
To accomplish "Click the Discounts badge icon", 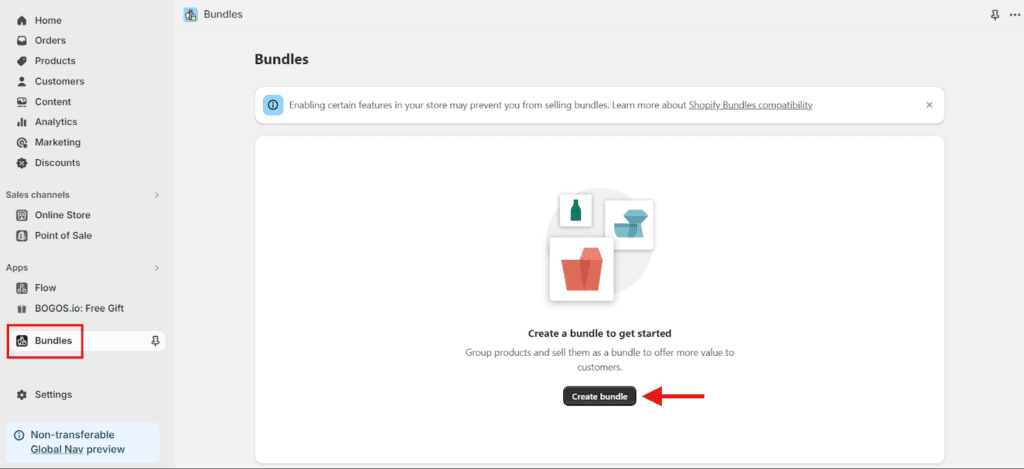I will (x=22, y=163).
